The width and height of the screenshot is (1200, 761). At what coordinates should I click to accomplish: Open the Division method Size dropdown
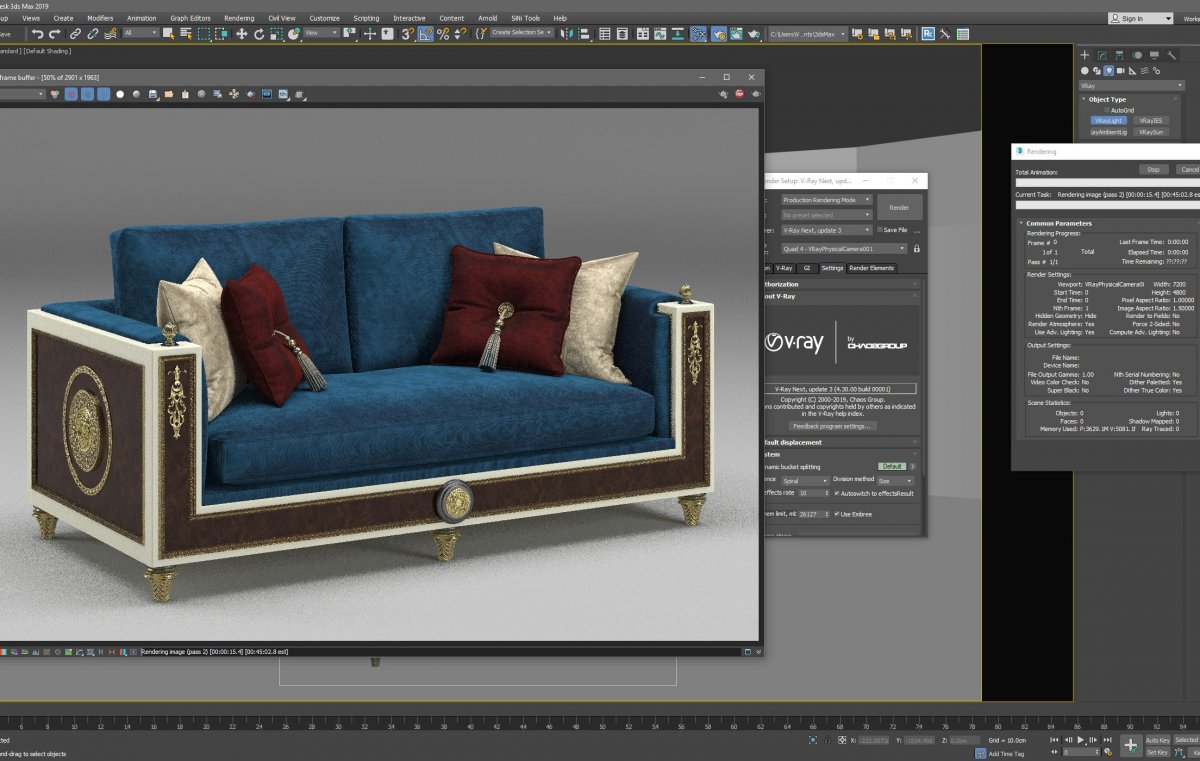tap(895, 481)
